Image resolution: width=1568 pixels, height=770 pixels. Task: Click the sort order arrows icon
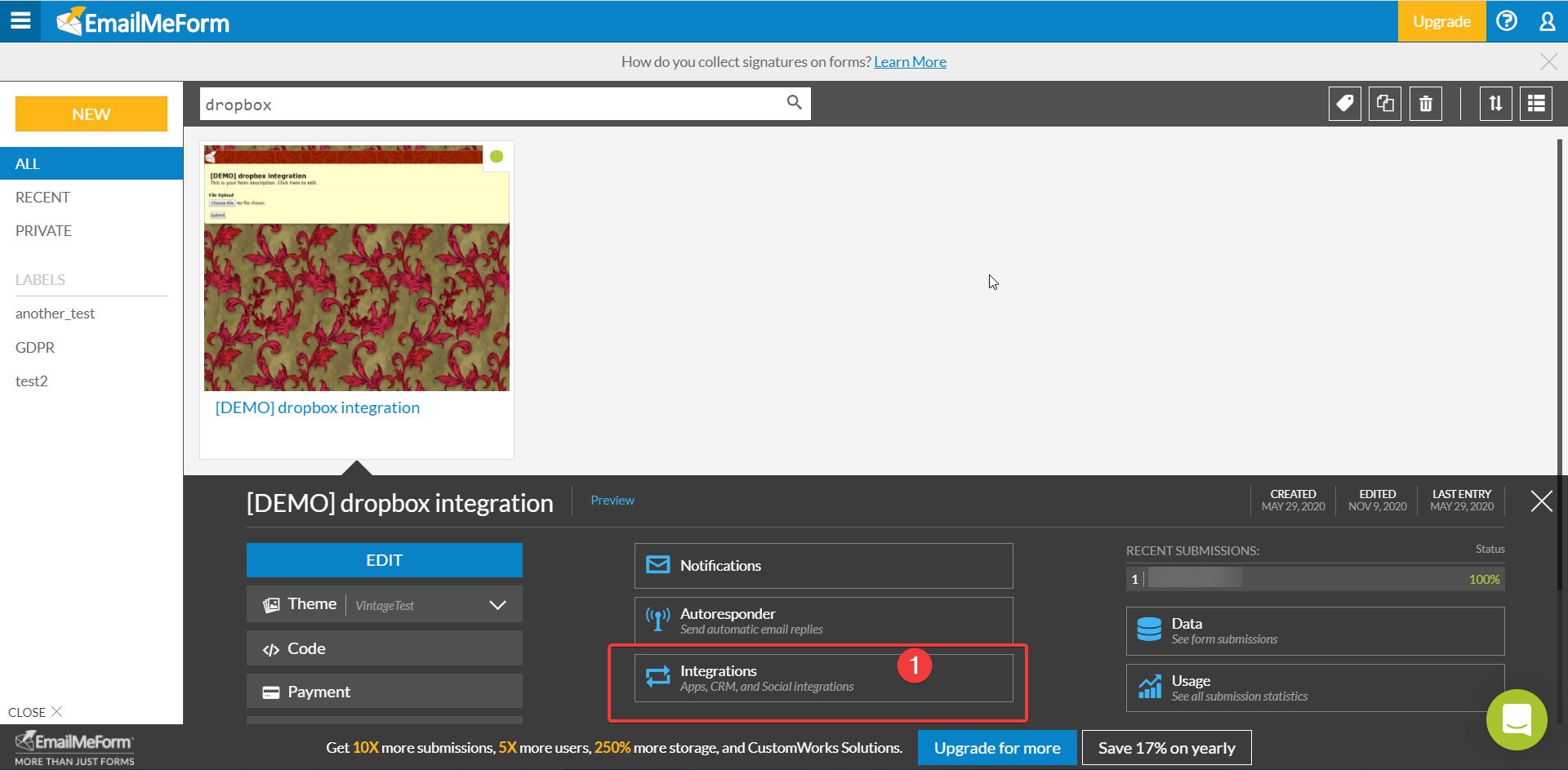point(1495,104)
